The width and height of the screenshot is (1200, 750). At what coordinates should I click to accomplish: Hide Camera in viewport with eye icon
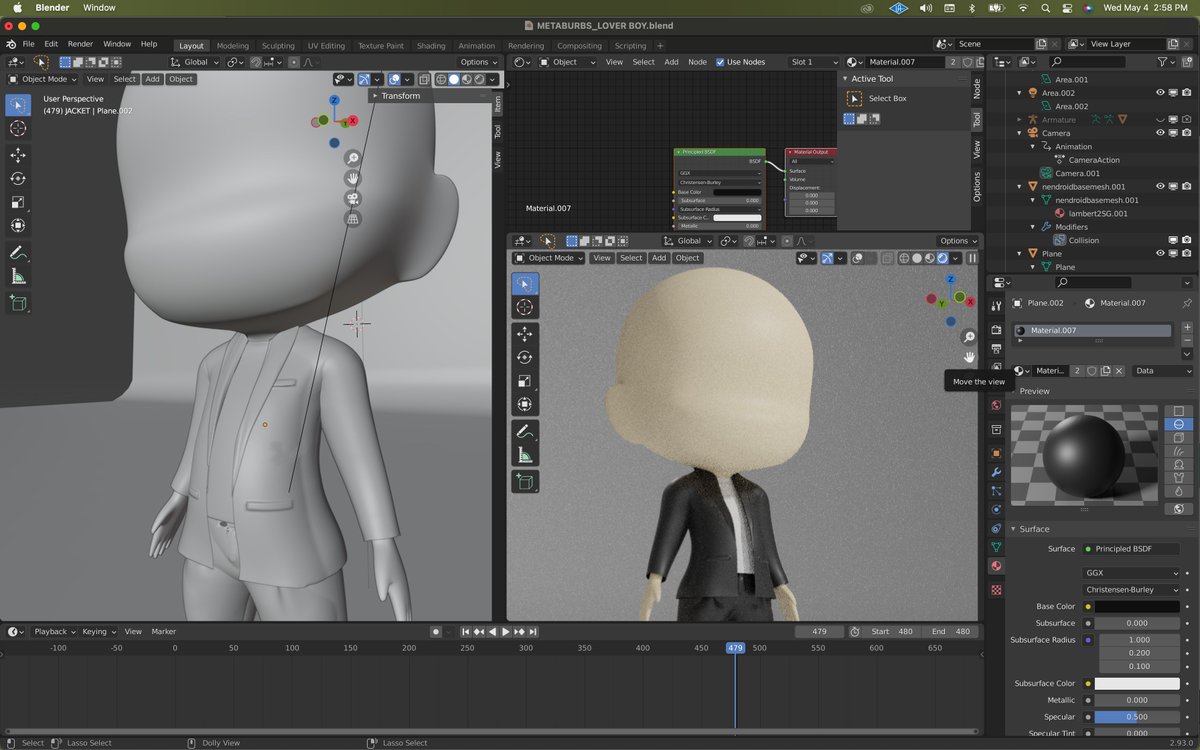[1160, 133]
